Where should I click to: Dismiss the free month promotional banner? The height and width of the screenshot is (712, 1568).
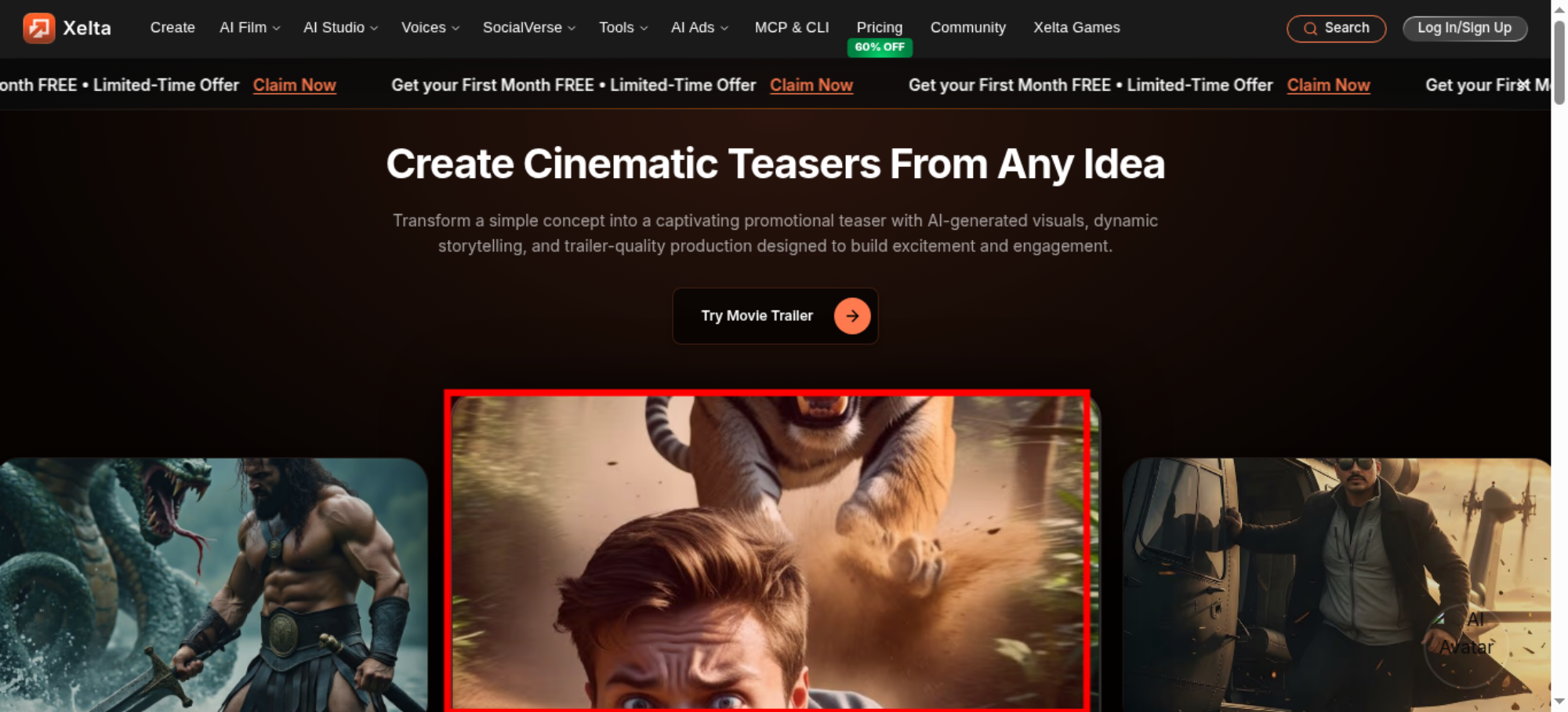tap(1523, 85)
